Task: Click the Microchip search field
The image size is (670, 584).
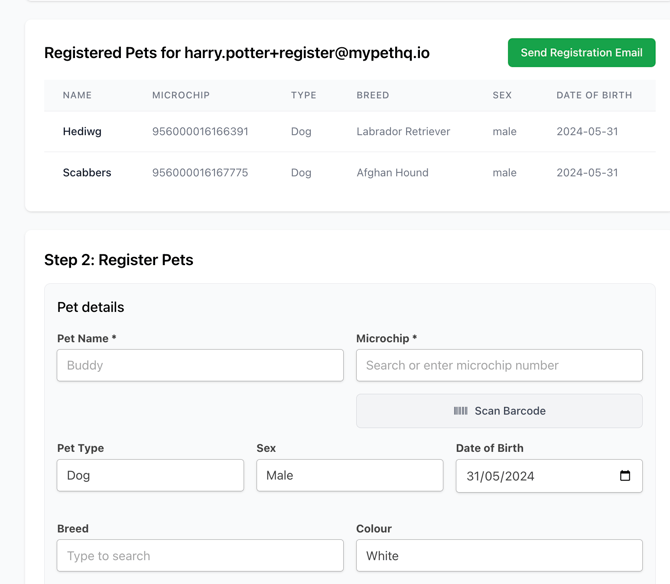Action: click(x=499, y=365)
